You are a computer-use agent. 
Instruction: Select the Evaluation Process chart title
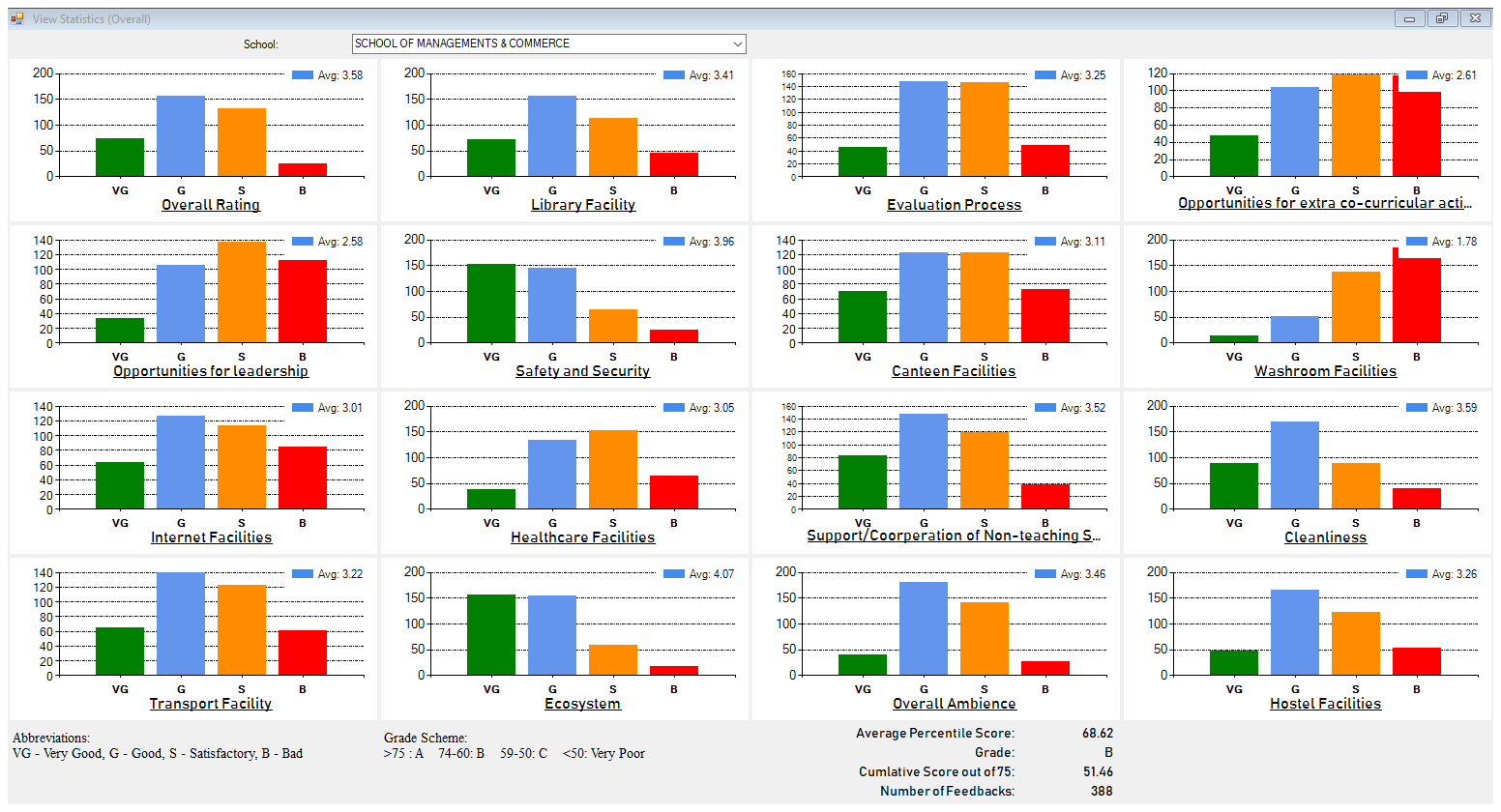[x=954, y=205]
